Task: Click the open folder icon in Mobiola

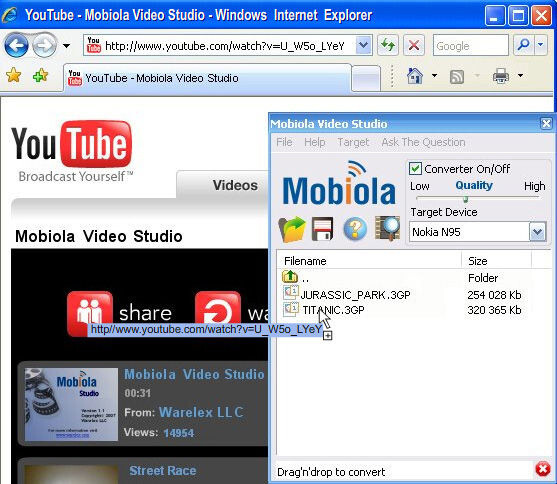Action: (x=292, y=229)
